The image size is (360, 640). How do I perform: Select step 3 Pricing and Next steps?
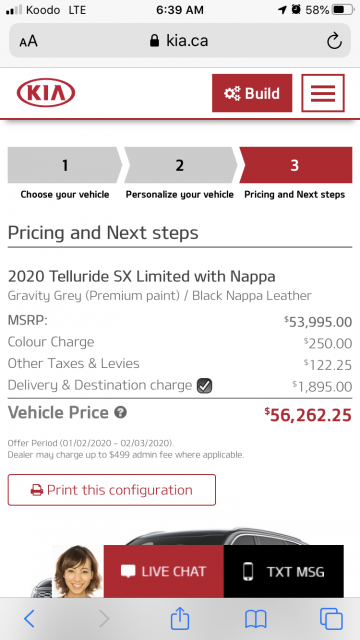(x=296, y=165)
